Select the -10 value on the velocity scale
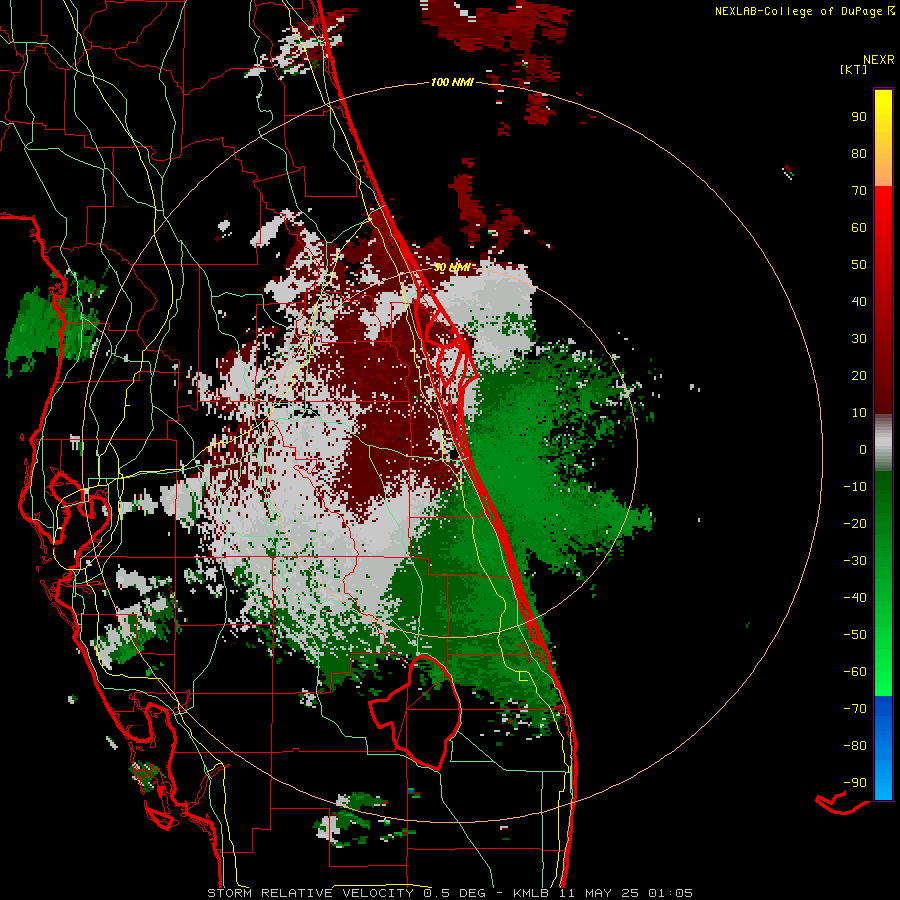900x900 pixels. pos(855,487)
